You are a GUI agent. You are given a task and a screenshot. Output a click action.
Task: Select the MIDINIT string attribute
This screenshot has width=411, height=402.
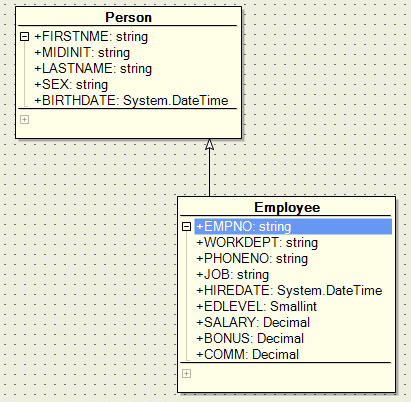point(82,52)
